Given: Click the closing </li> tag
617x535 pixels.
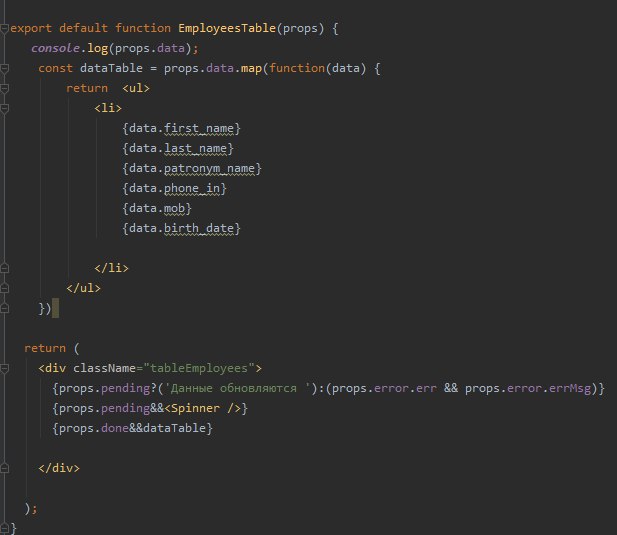Looking at the screenshot, I should [111, 268].
